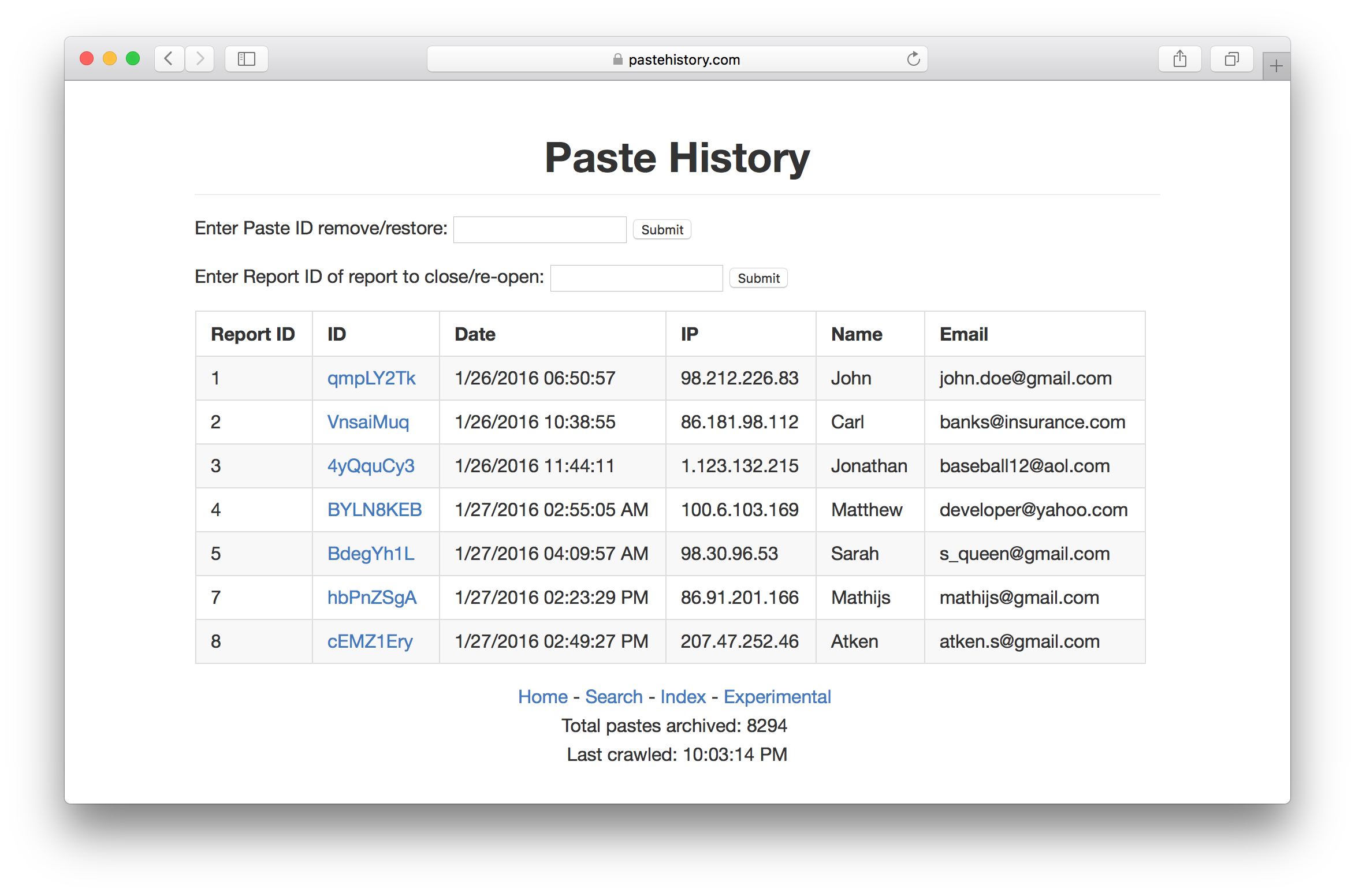1355x896 pixels.
Task: Submit the Paste ID remove/restore form
Action: coord(662,230)
